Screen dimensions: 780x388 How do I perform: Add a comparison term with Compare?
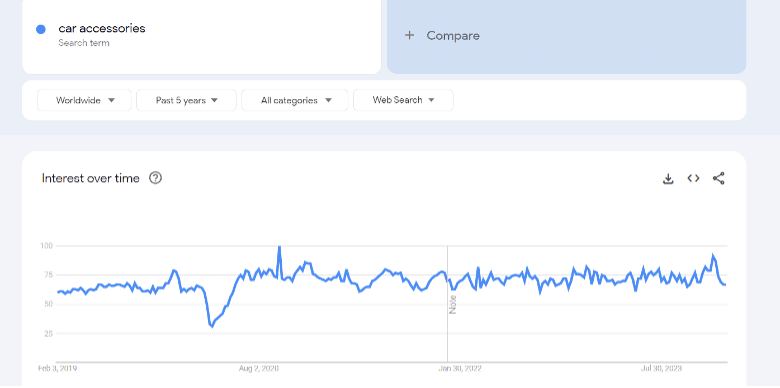pos(567,35)
